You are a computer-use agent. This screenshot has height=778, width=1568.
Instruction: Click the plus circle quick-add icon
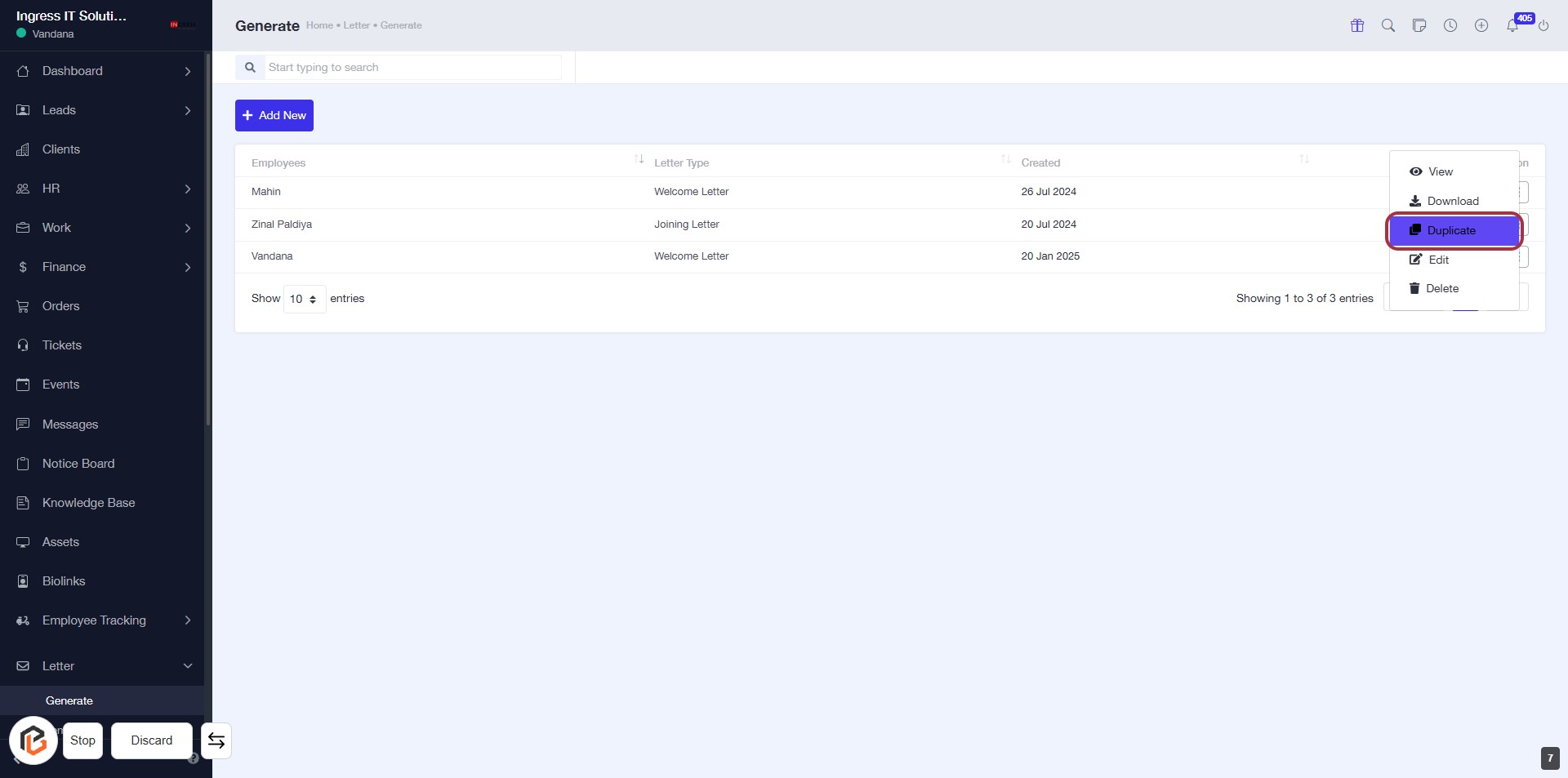pyautogui.click(x=1481, y=25)
